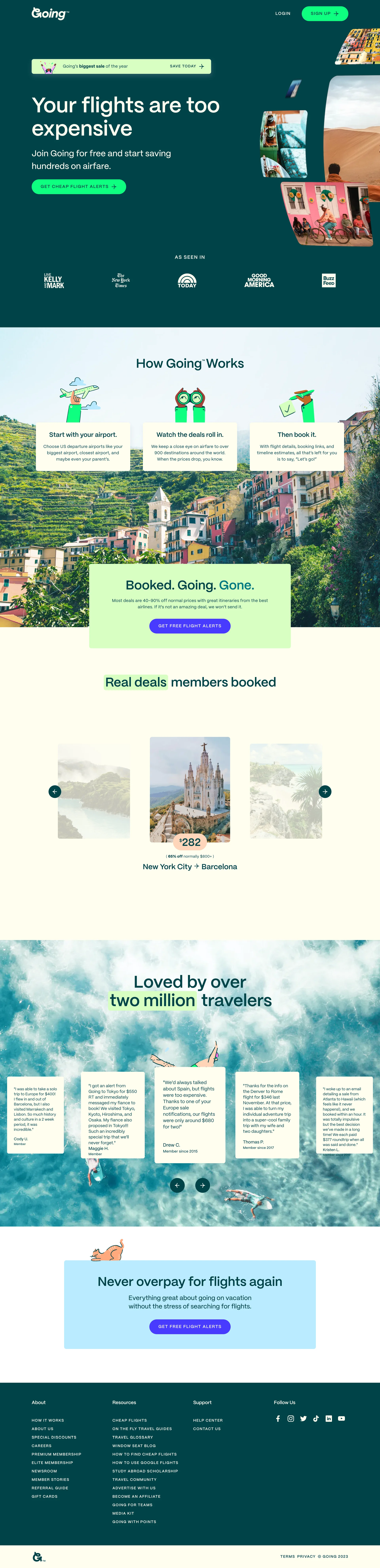Open the Help Center link
Viewport: 380px width, 1568px height.
208,1420
